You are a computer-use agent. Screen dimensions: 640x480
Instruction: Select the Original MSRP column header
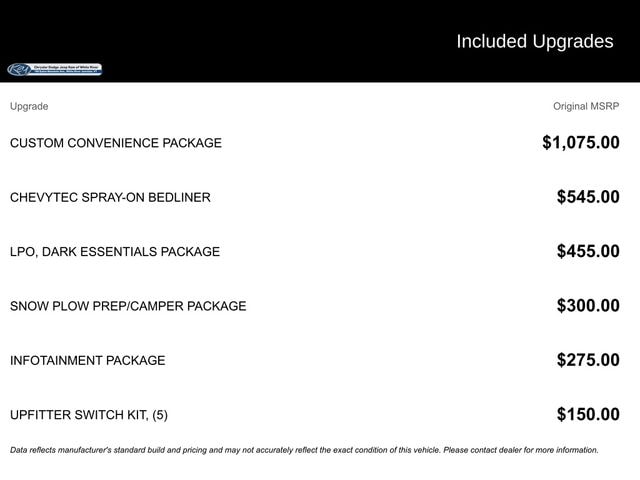(x=586, y=106)
